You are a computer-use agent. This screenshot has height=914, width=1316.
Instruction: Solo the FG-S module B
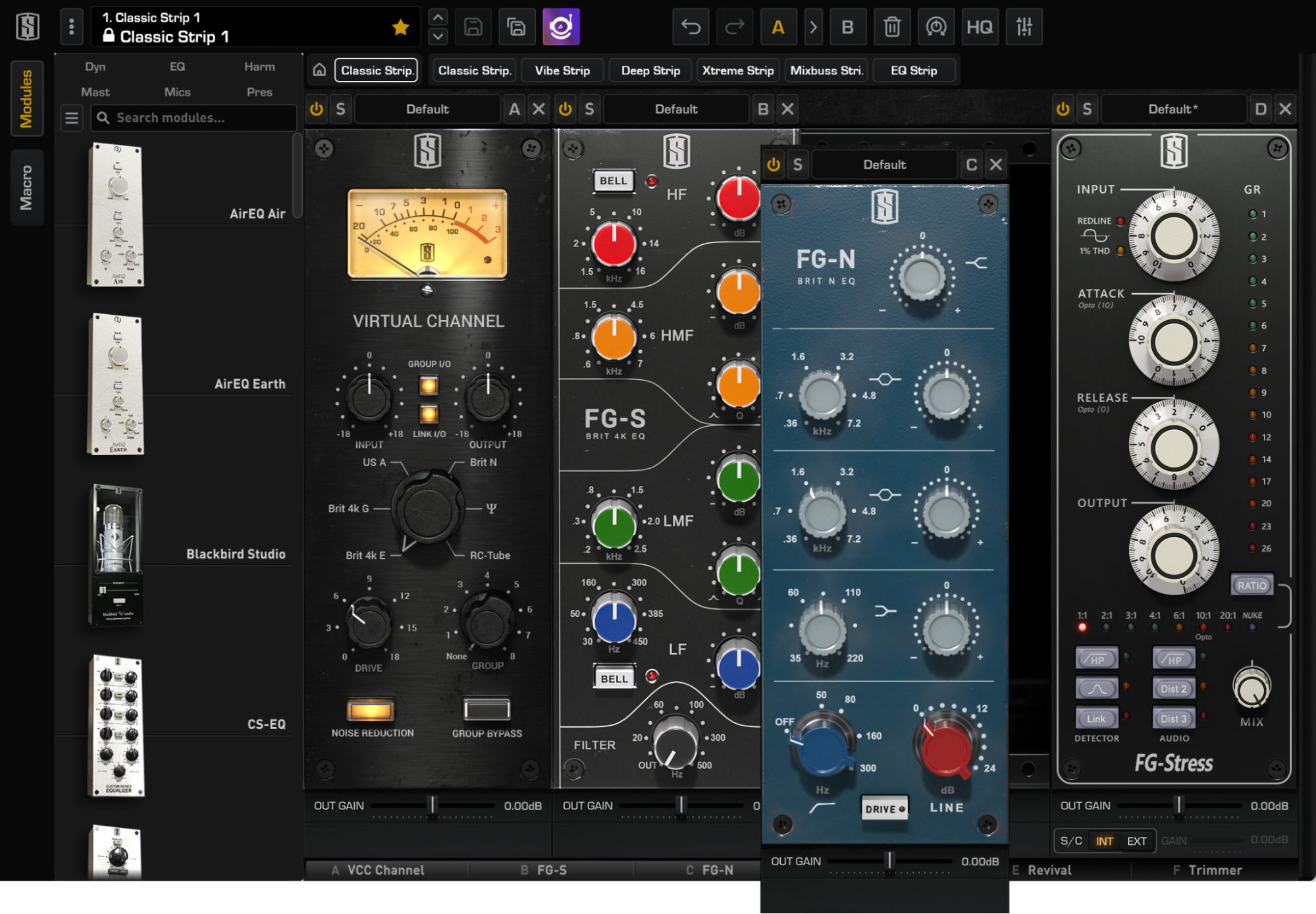click(589, 109)
